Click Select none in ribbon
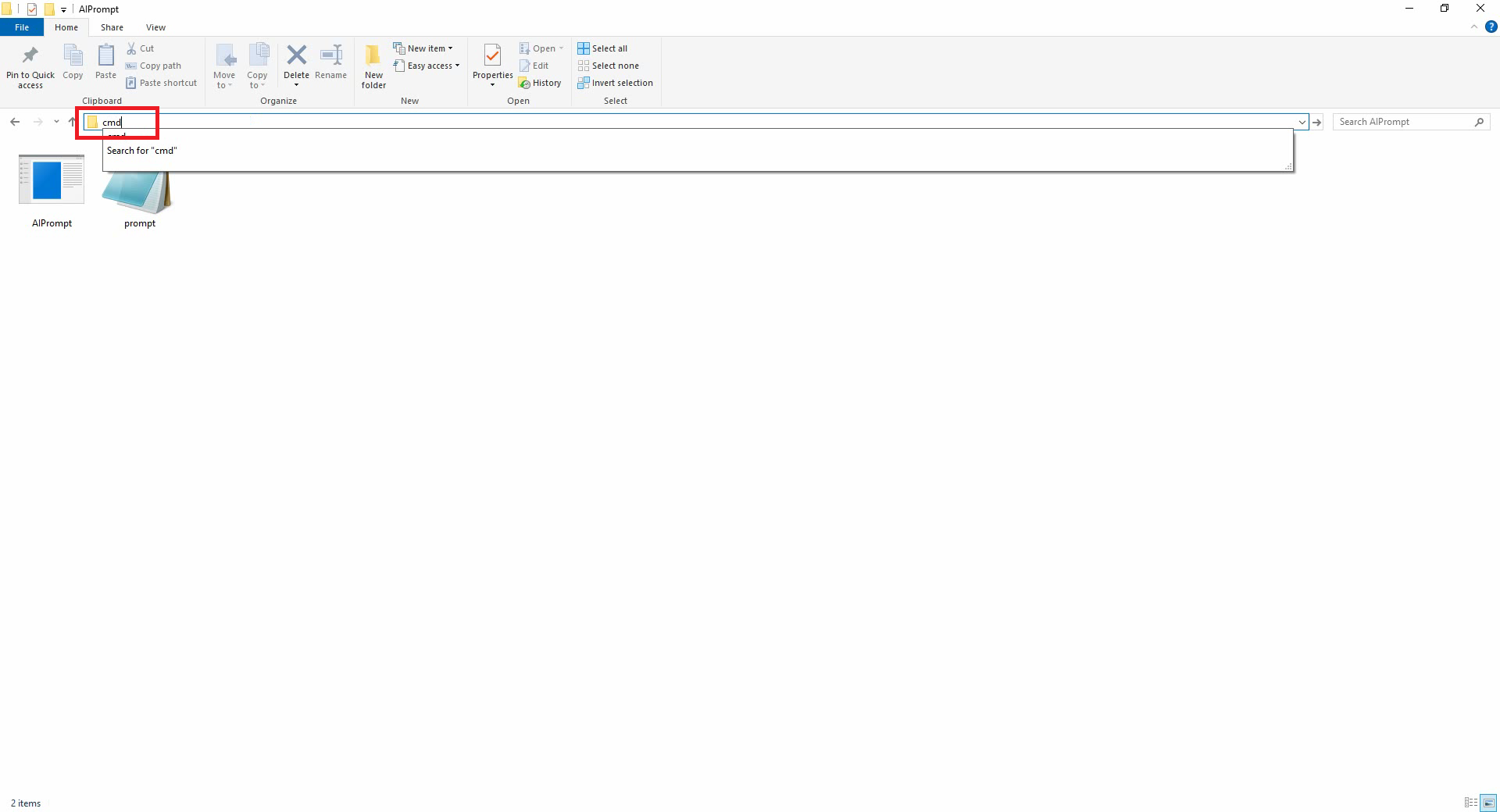Image resolution: width=1500 pixels, height=812 pixels. coord(608,66)
